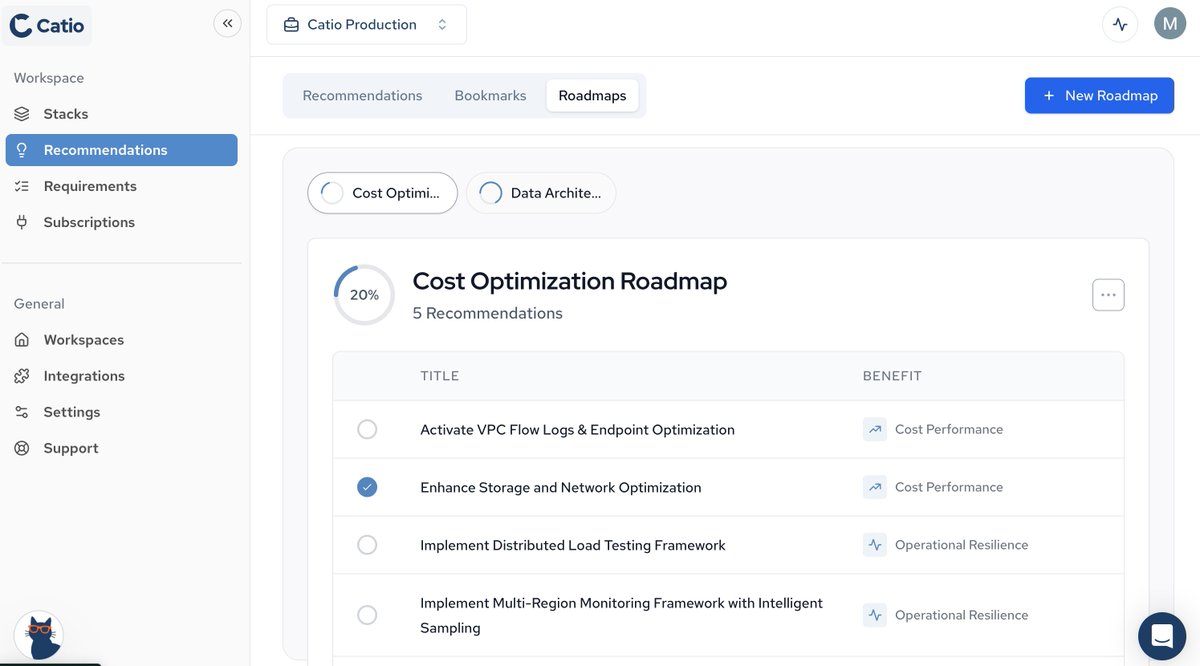Open Integrations in the sidebar
The image size is (1200, 666).
pos(121,376)
